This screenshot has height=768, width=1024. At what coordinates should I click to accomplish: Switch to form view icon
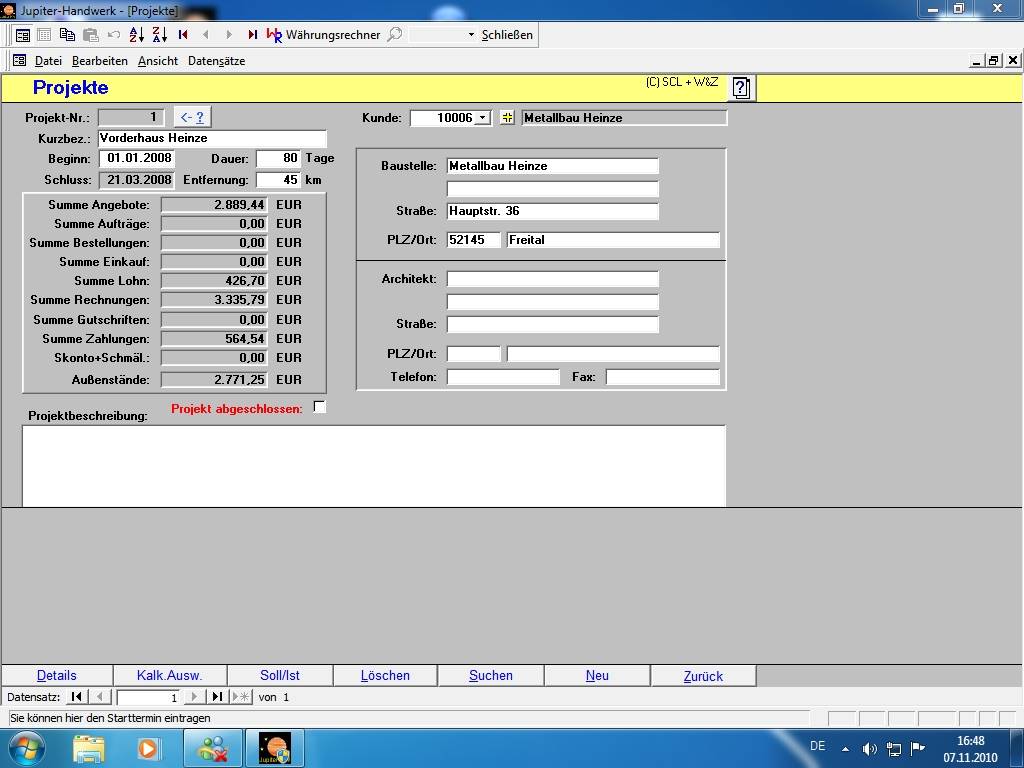pyautogui.click(x=22, y=34)
